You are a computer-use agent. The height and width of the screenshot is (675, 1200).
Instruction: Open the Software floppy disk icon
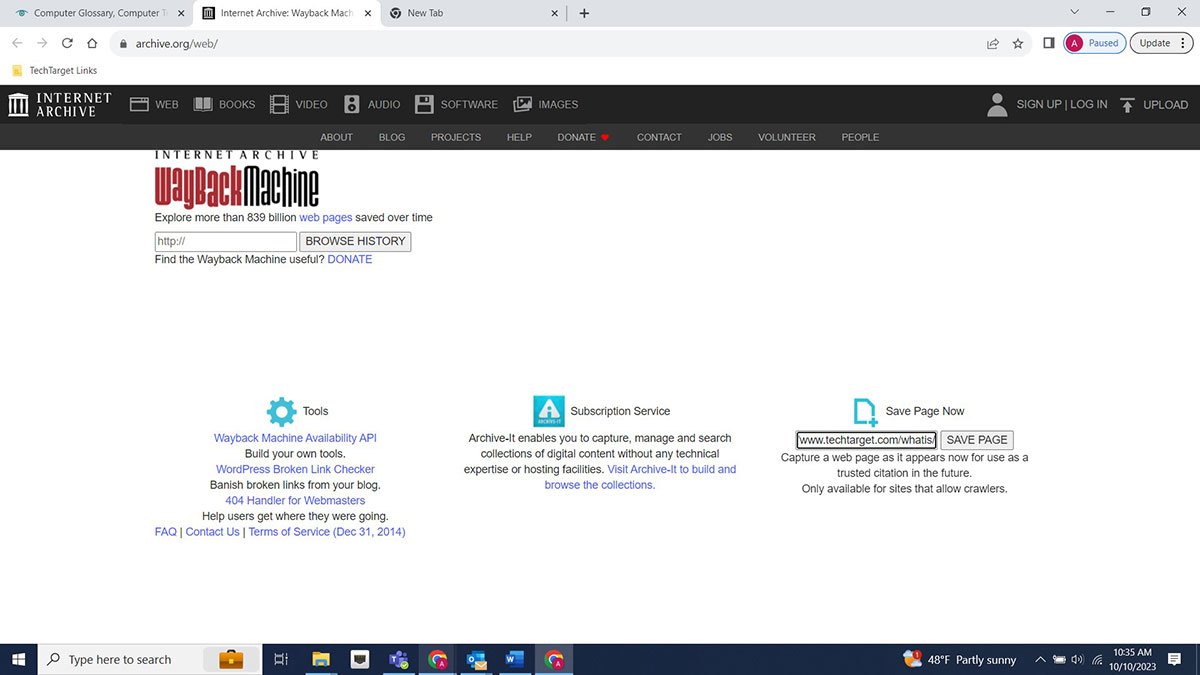tap(424, 104)
